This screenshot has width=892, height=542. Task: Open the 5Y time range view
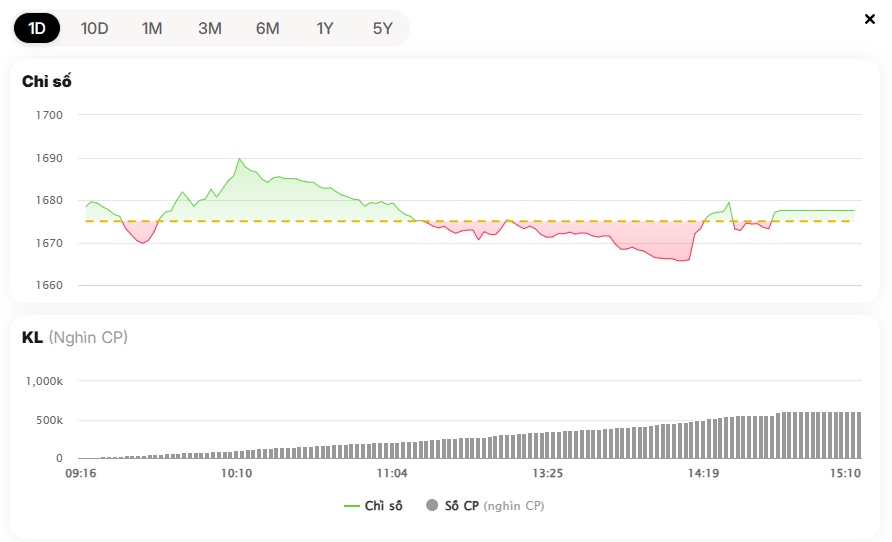[x=383, y=28]
